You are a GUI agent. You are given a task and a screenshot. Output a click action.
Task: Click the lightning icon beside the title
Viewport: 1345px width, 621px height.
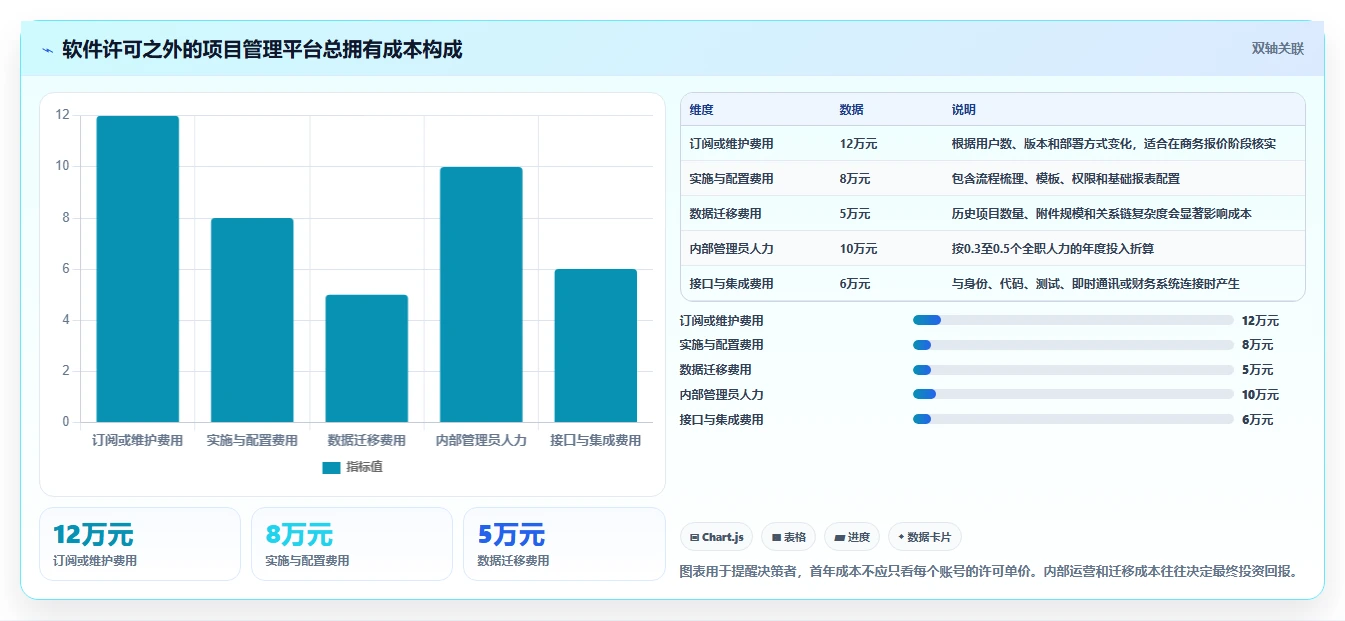[x=48, y=50]
